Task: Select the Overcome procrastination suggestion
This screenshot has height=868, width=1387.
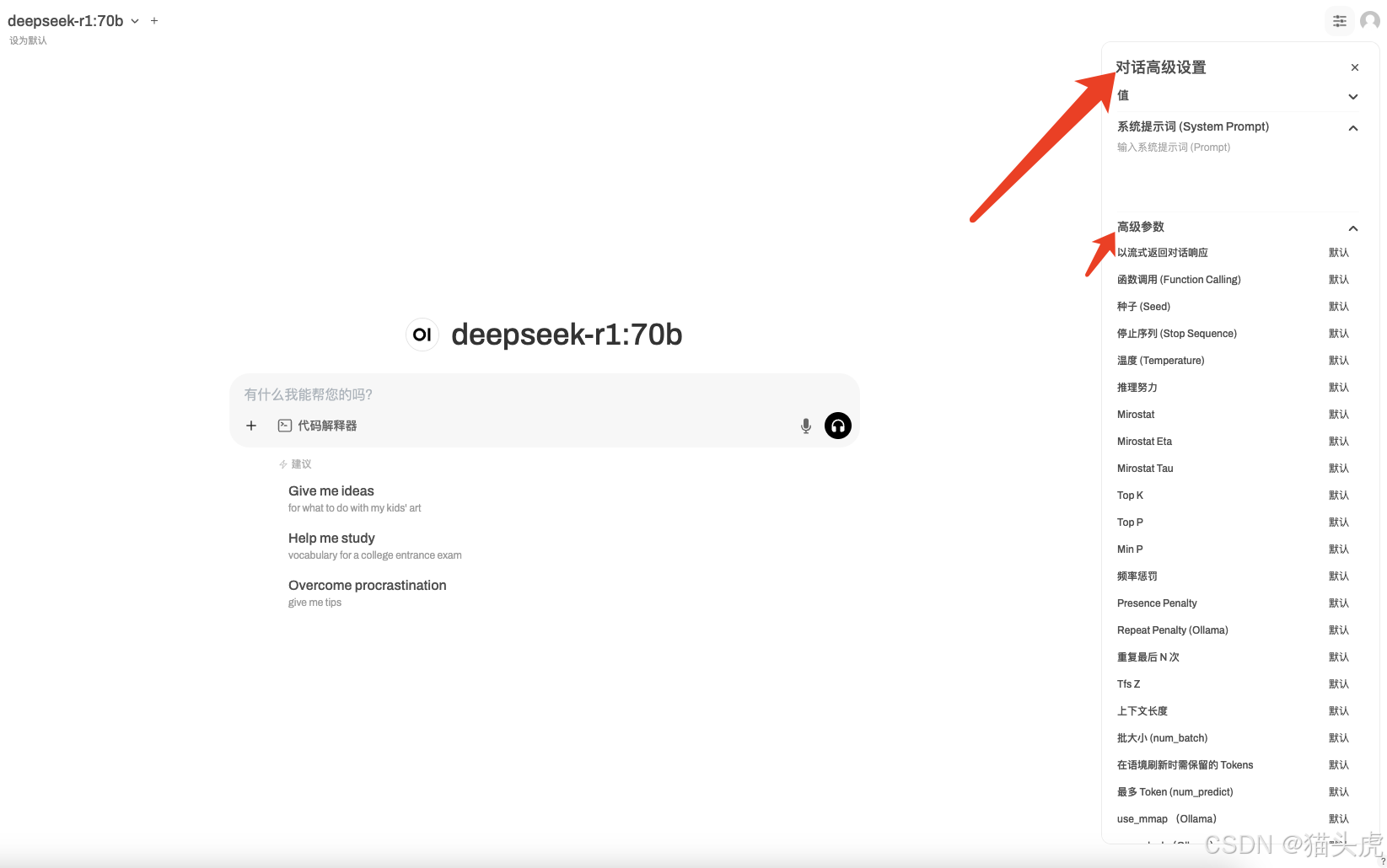Action: [x=367, y=593]
